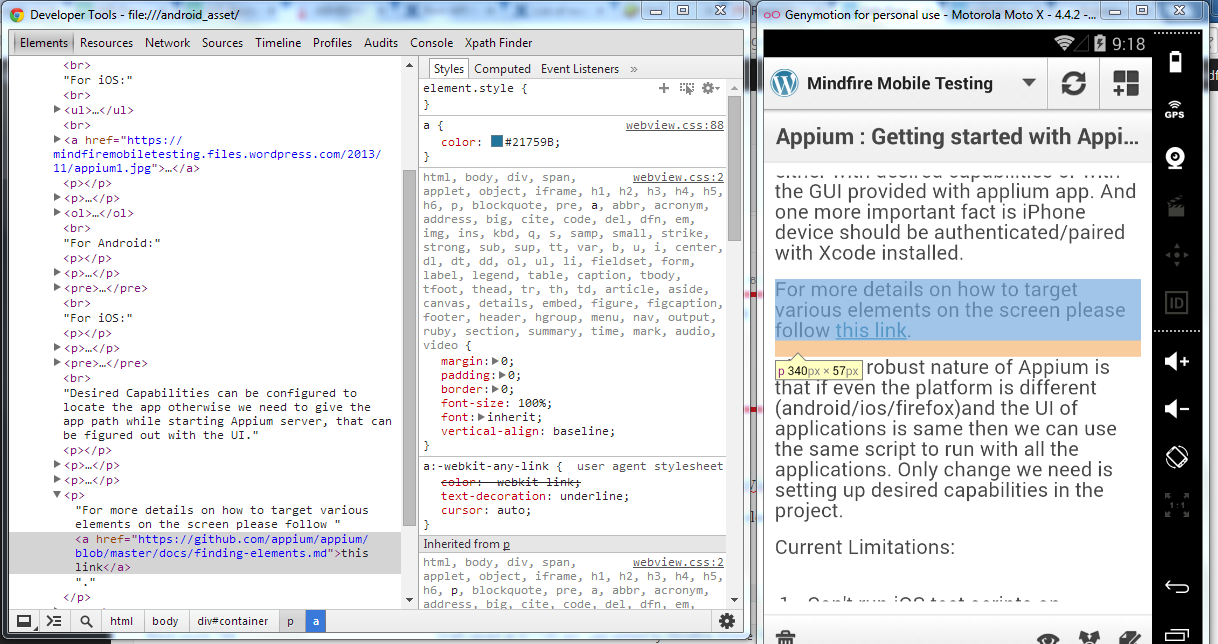1218x644 pixels.
Task: Select body in the breadcrumb bar
Action: 165,621
